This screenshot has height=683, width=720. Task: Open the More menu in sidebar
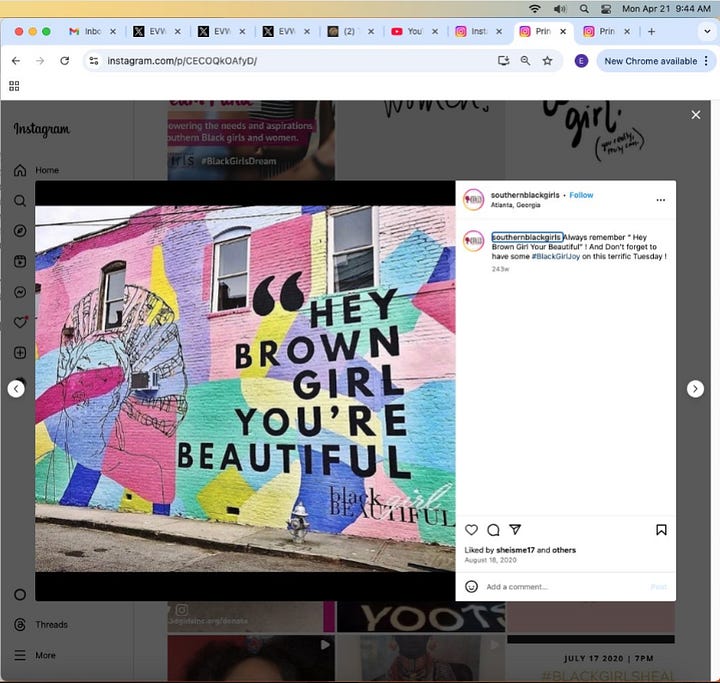click(x=34, y=655)
